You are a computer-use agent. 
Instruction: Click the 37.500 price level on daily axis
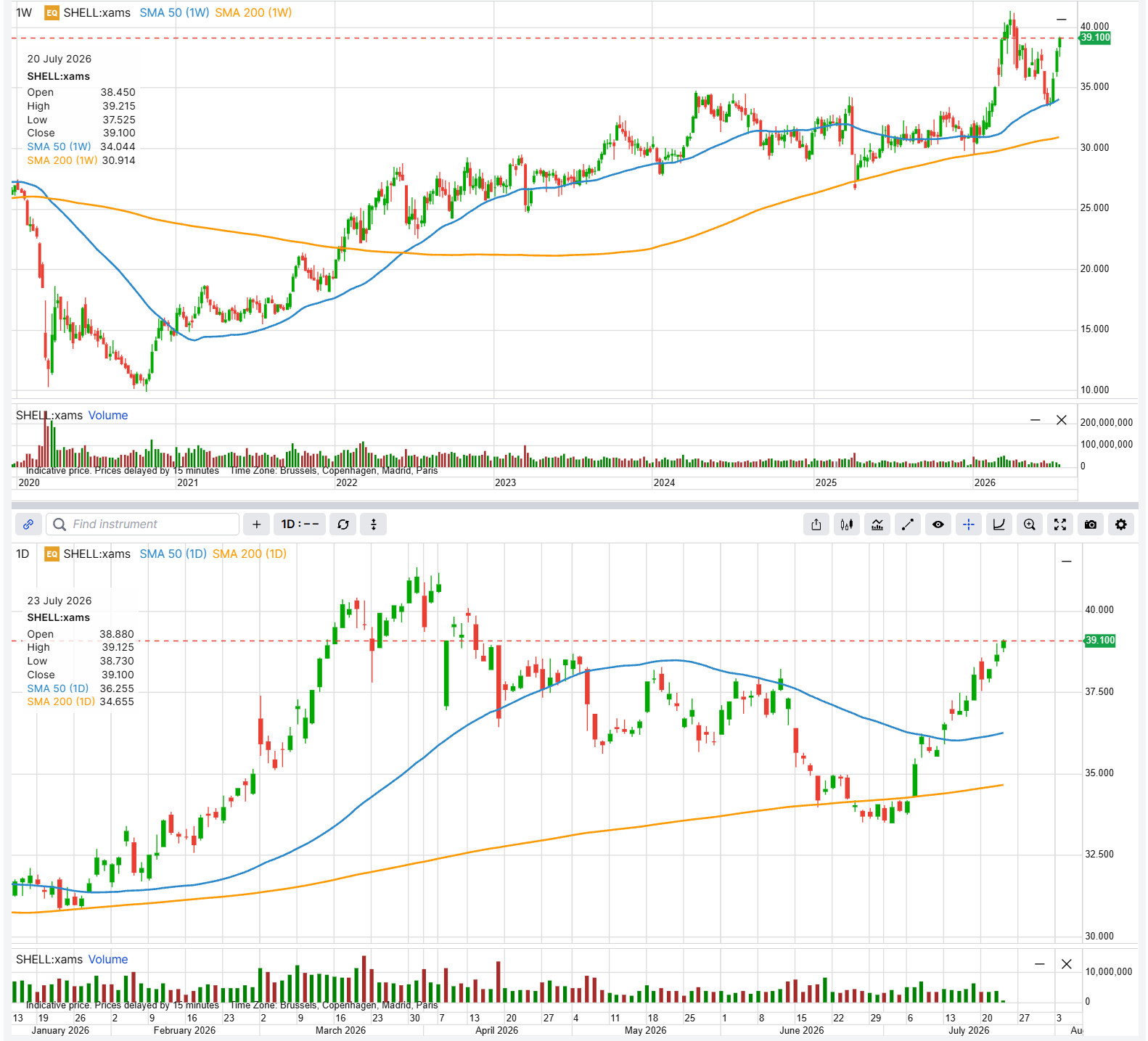coord(1099,691)
